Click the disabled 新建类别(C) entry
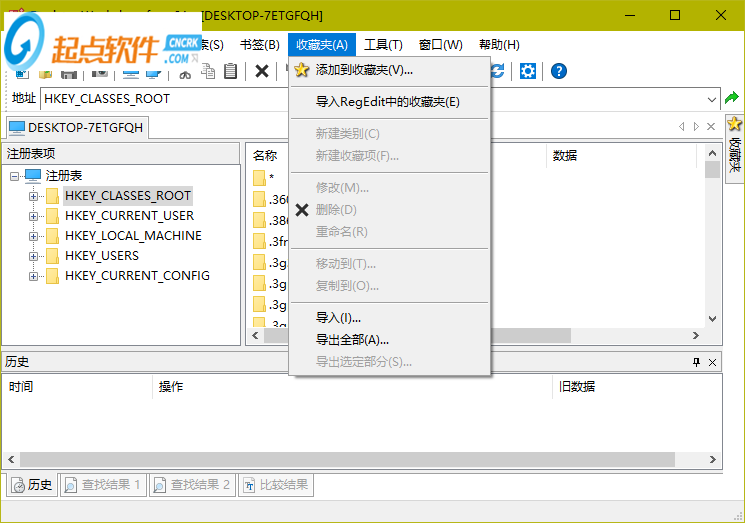Viewport: 745px width, 523px height. [x=390, y=133]
